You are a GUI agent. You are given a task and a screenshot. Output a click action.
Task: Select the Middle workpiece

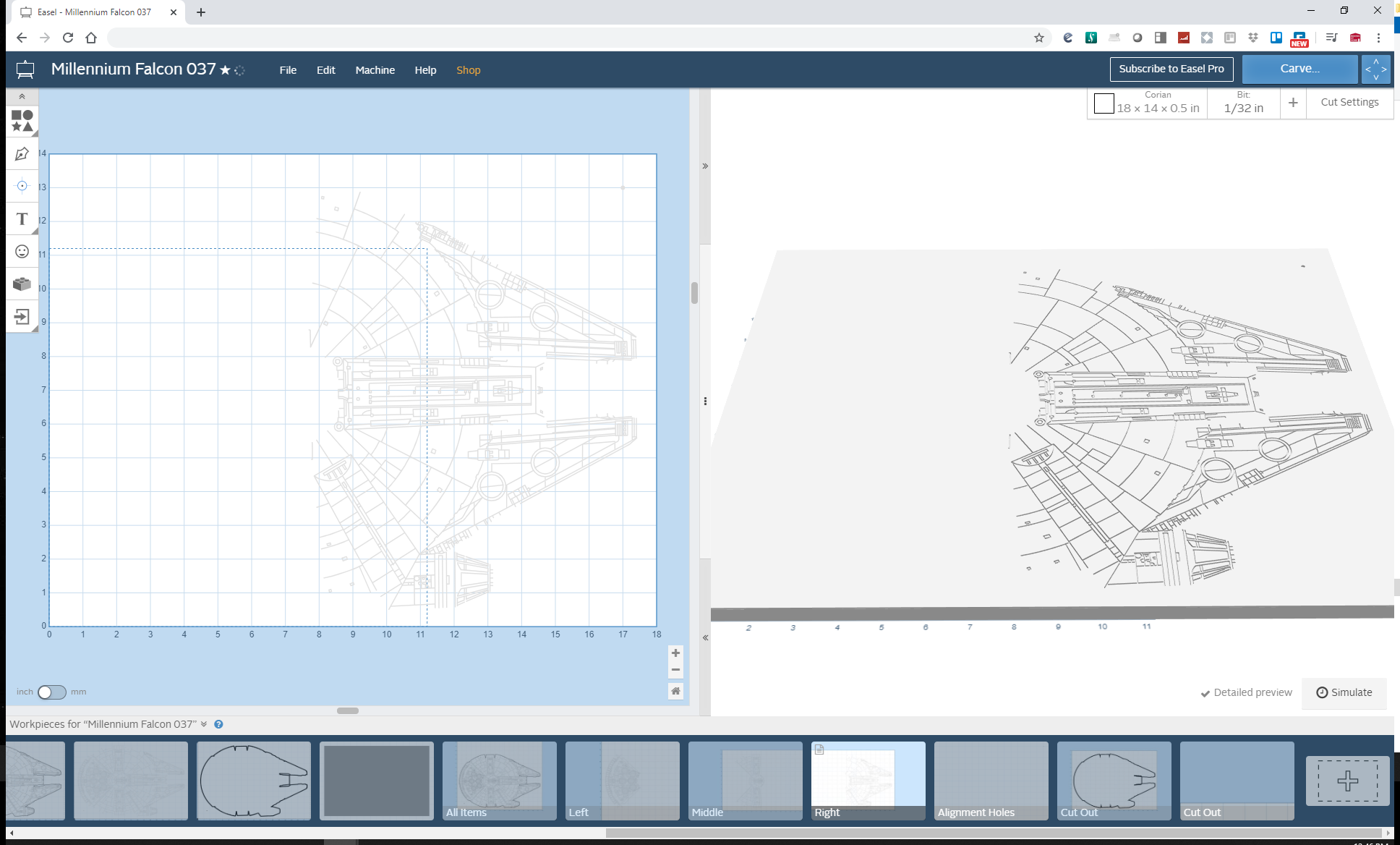(x=746, y=781)
